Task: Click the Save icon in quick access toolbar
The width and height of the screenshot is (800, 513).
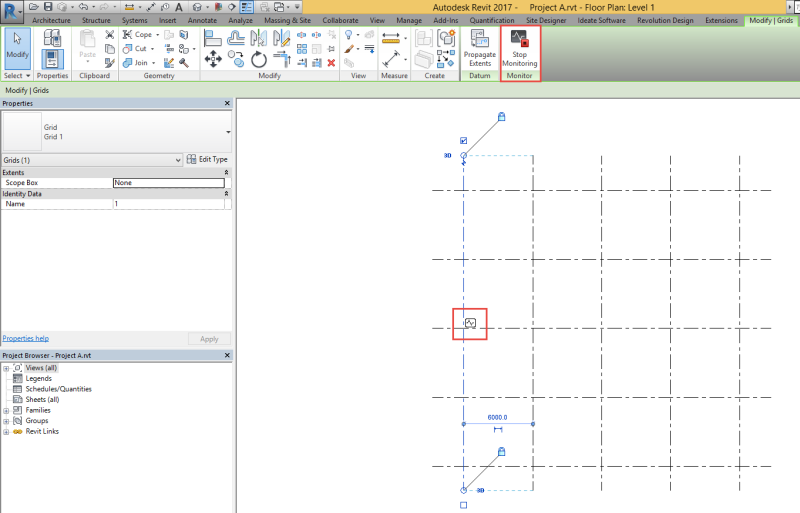Action: tap(48, 7)
